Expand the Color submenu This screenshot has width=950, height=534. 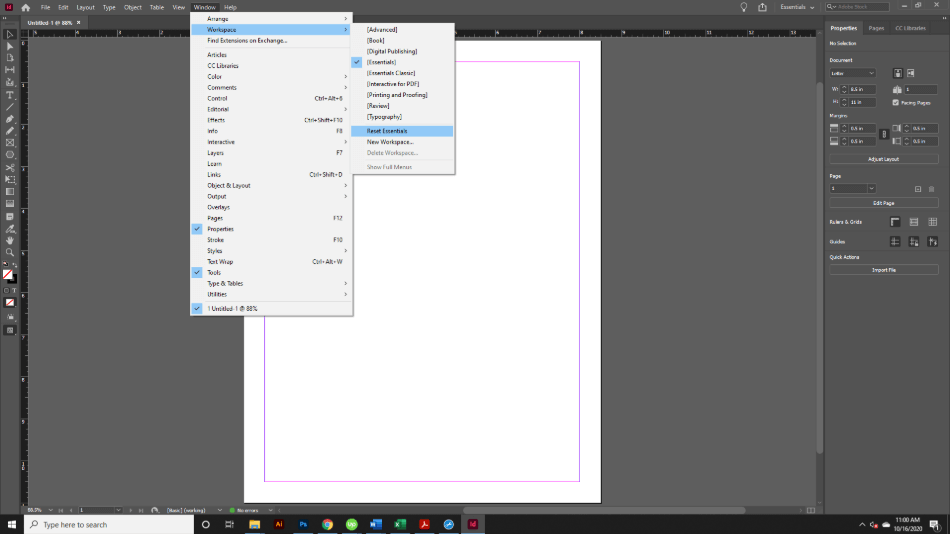click(x=272, y=76)
